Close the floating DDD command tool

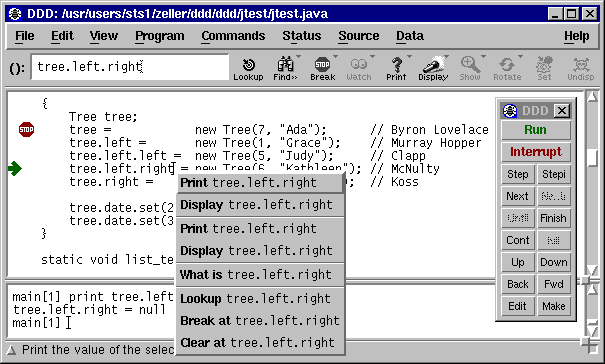[562, 111]
